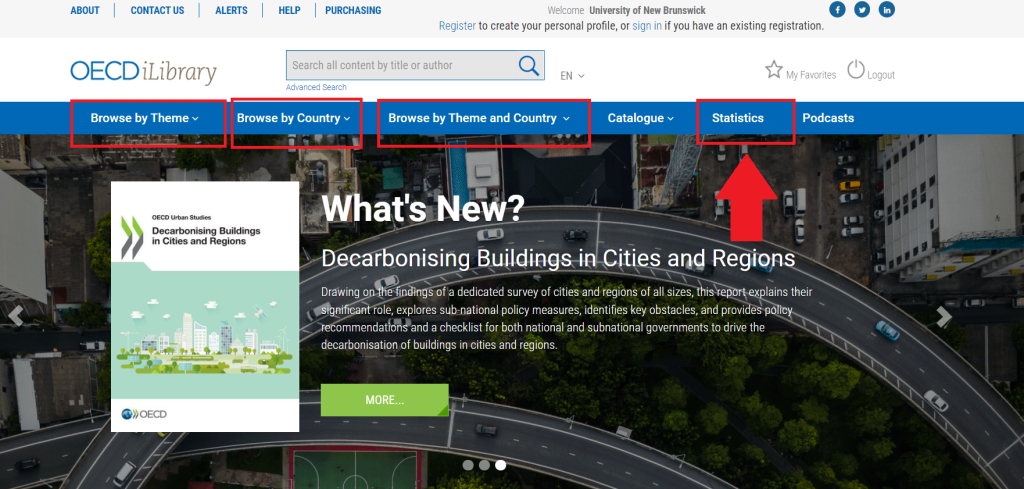Open the ALERTS top link

231,10
